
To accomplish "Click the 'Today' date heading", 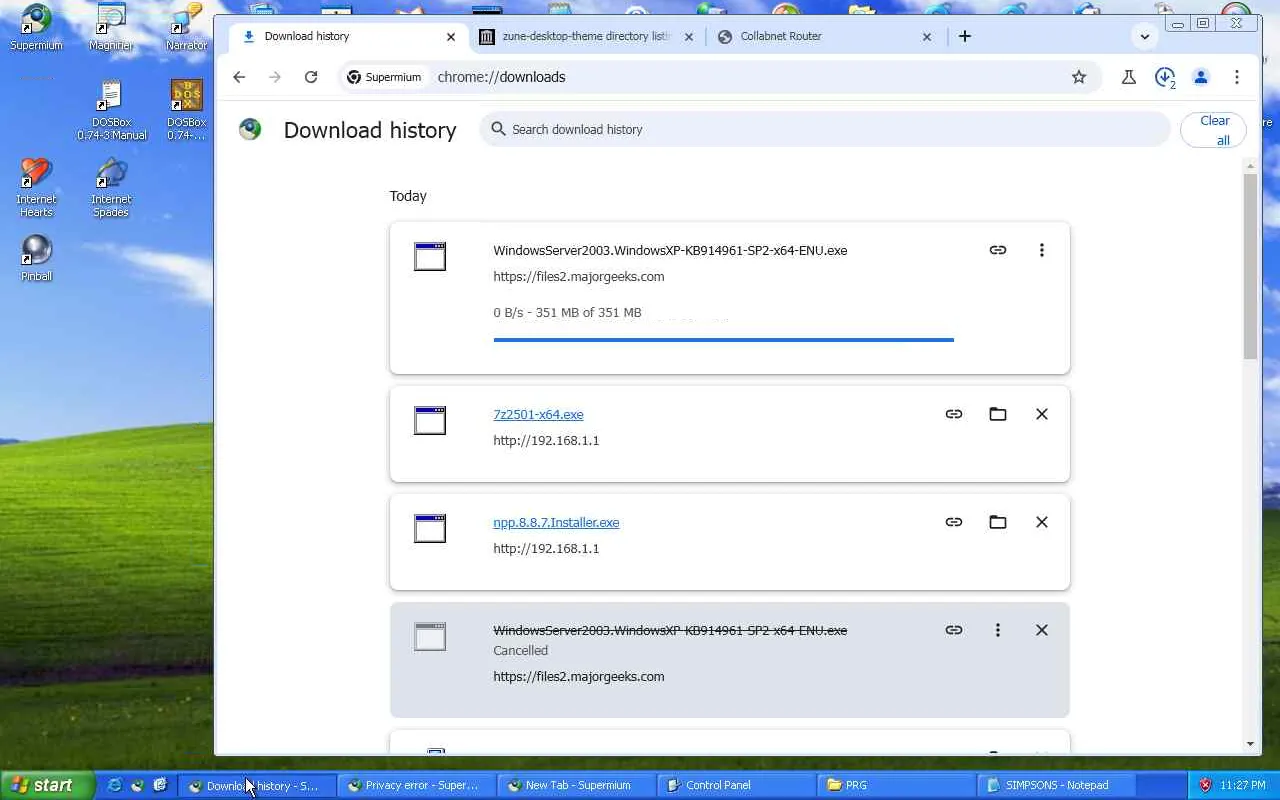I will (x=408, y=196).
